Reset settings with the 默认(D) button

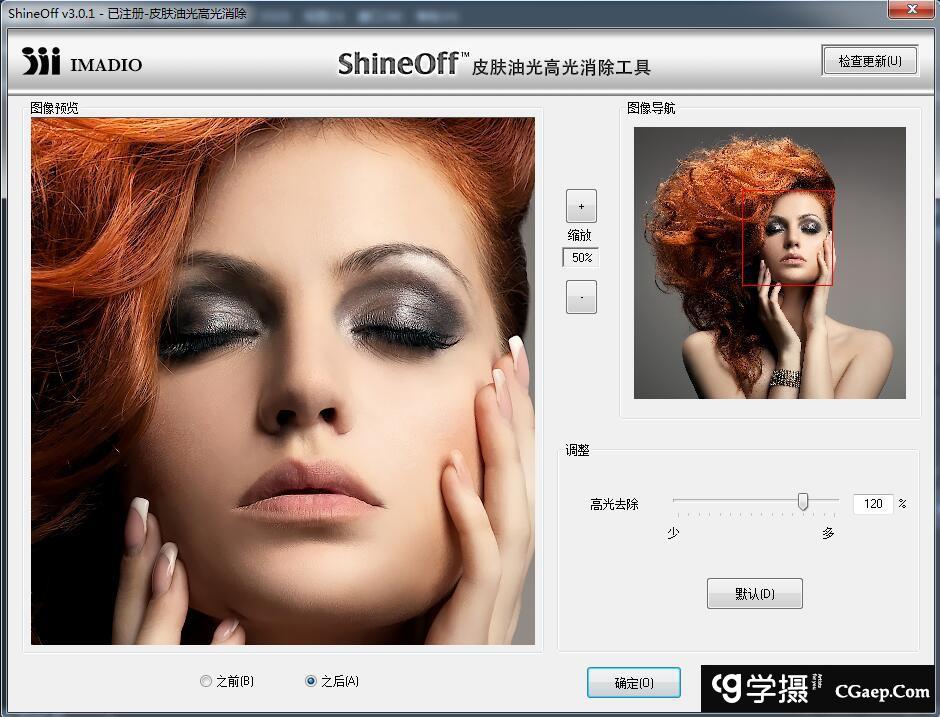754,593
